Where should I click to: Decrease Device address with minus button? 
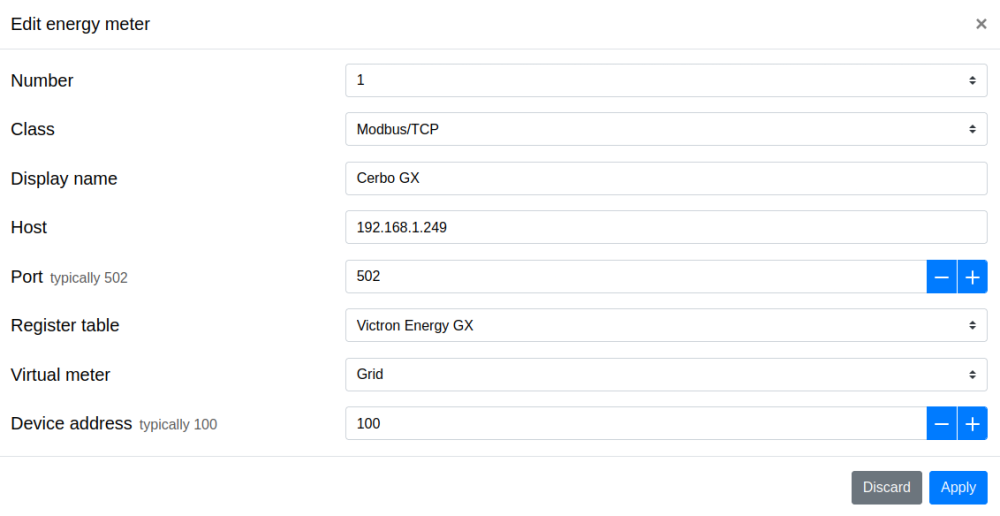[x=941, y=424]
